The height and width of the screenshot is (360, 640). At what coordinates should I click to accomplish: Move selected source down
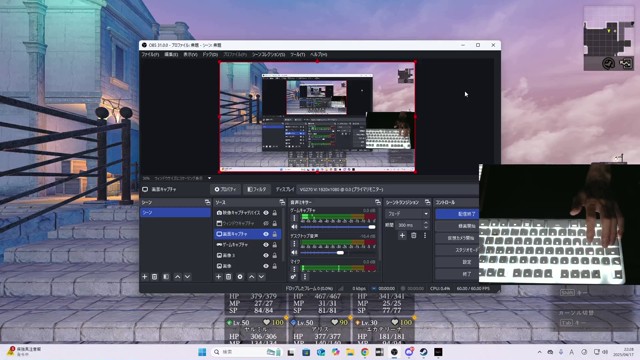click(262, 277)
